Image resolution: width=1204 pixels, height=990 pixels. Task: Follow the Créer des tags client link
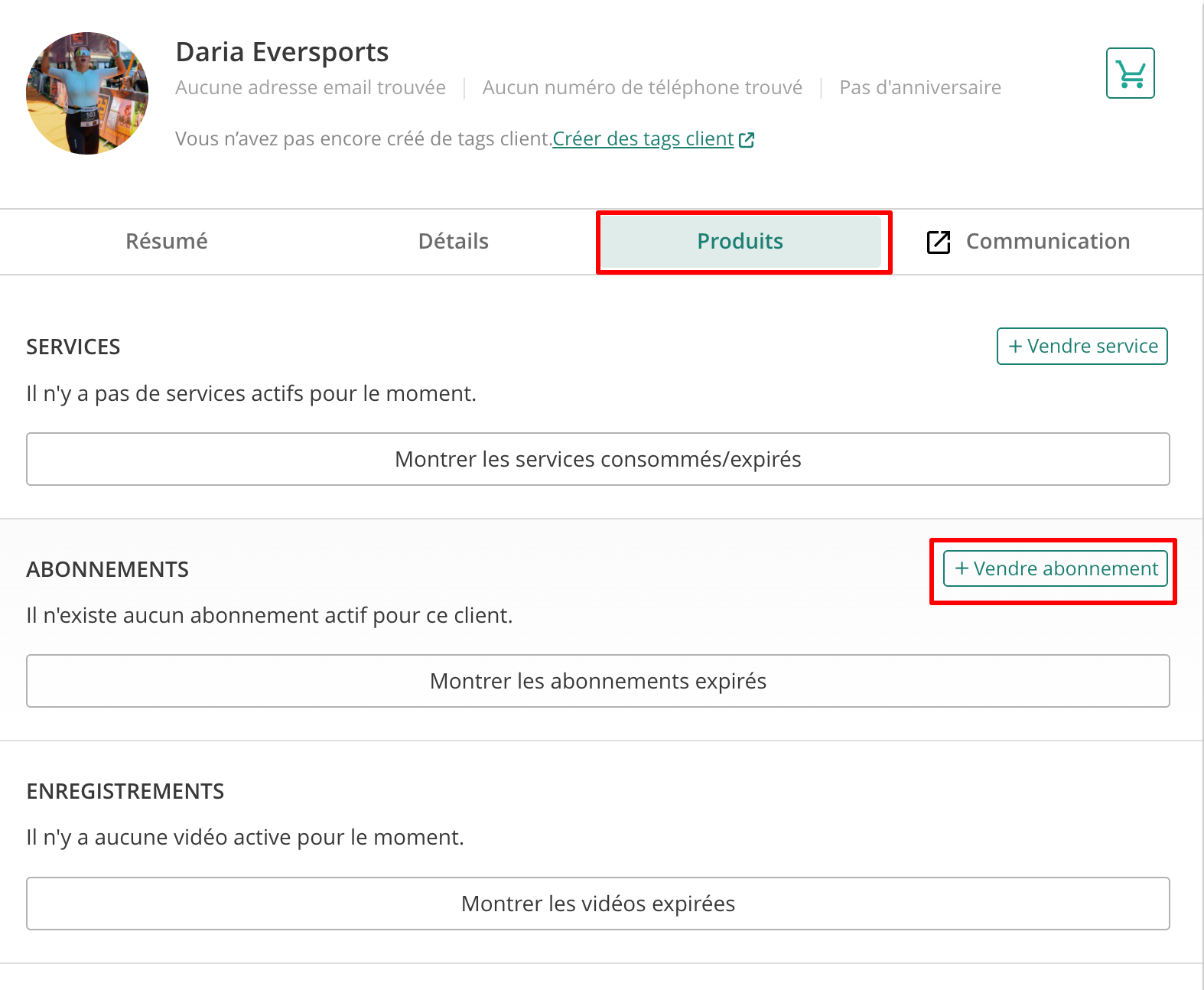pos(643,139)
